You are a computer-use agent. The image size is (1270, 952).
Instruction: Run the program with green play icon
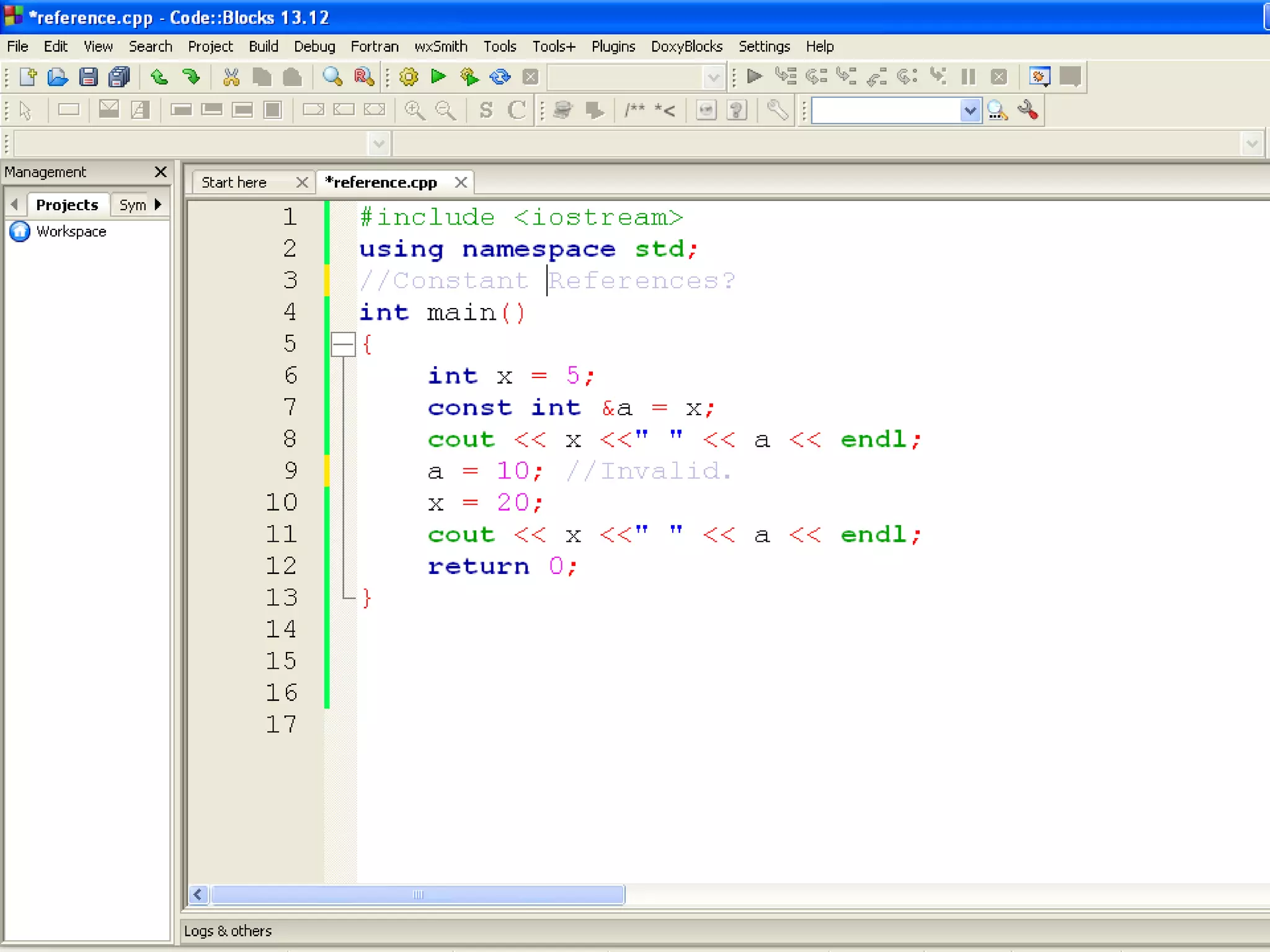[438, 76]
